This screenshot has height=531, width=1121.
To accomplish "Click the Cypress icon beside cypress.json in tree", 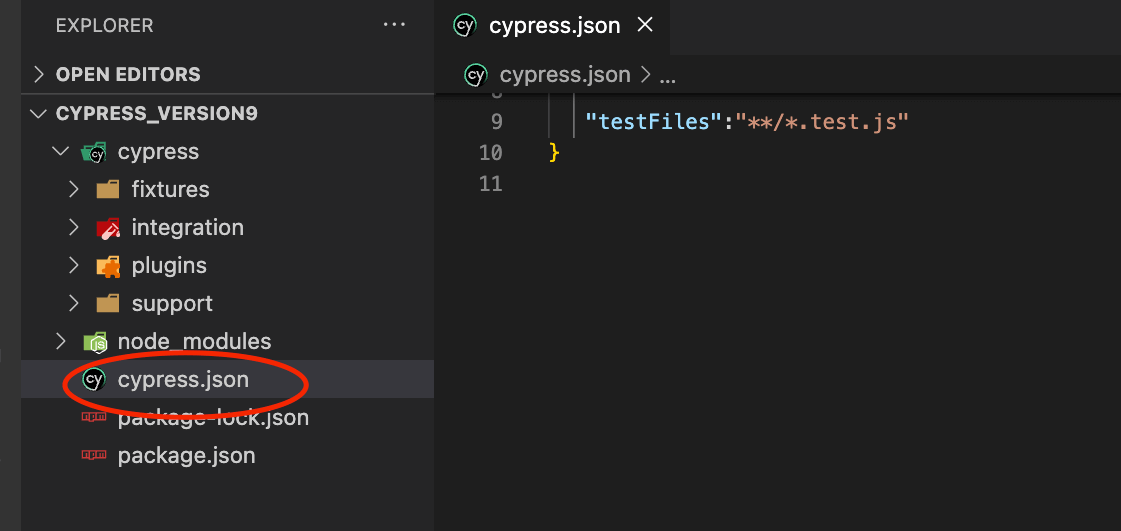I will click(94, 379).
